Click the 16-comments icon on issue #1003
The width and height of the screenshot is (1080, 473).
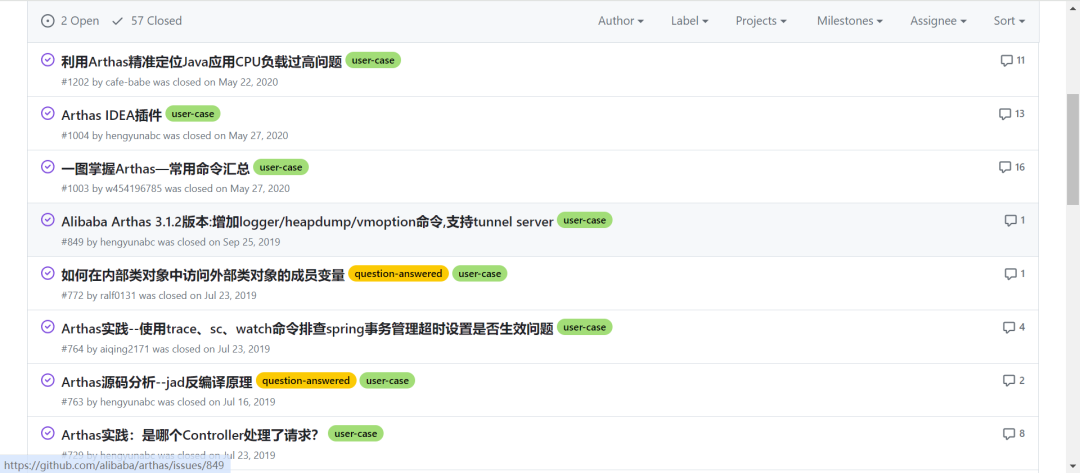click(x=1005, y=167)
